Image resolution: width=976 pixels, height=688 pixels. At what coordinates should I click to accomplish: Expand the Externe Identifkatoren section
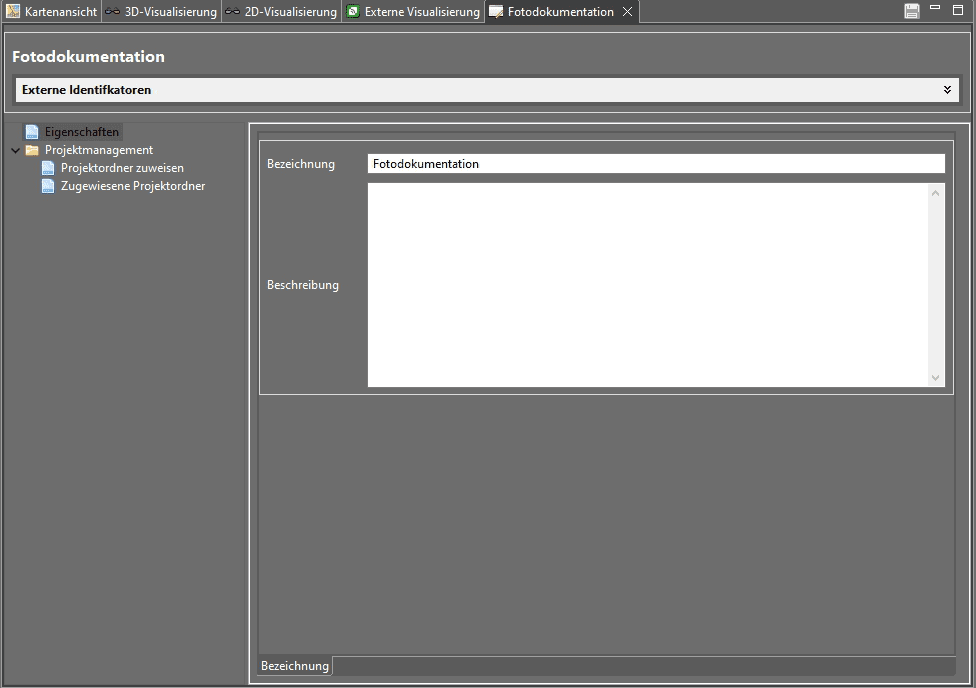947,90
